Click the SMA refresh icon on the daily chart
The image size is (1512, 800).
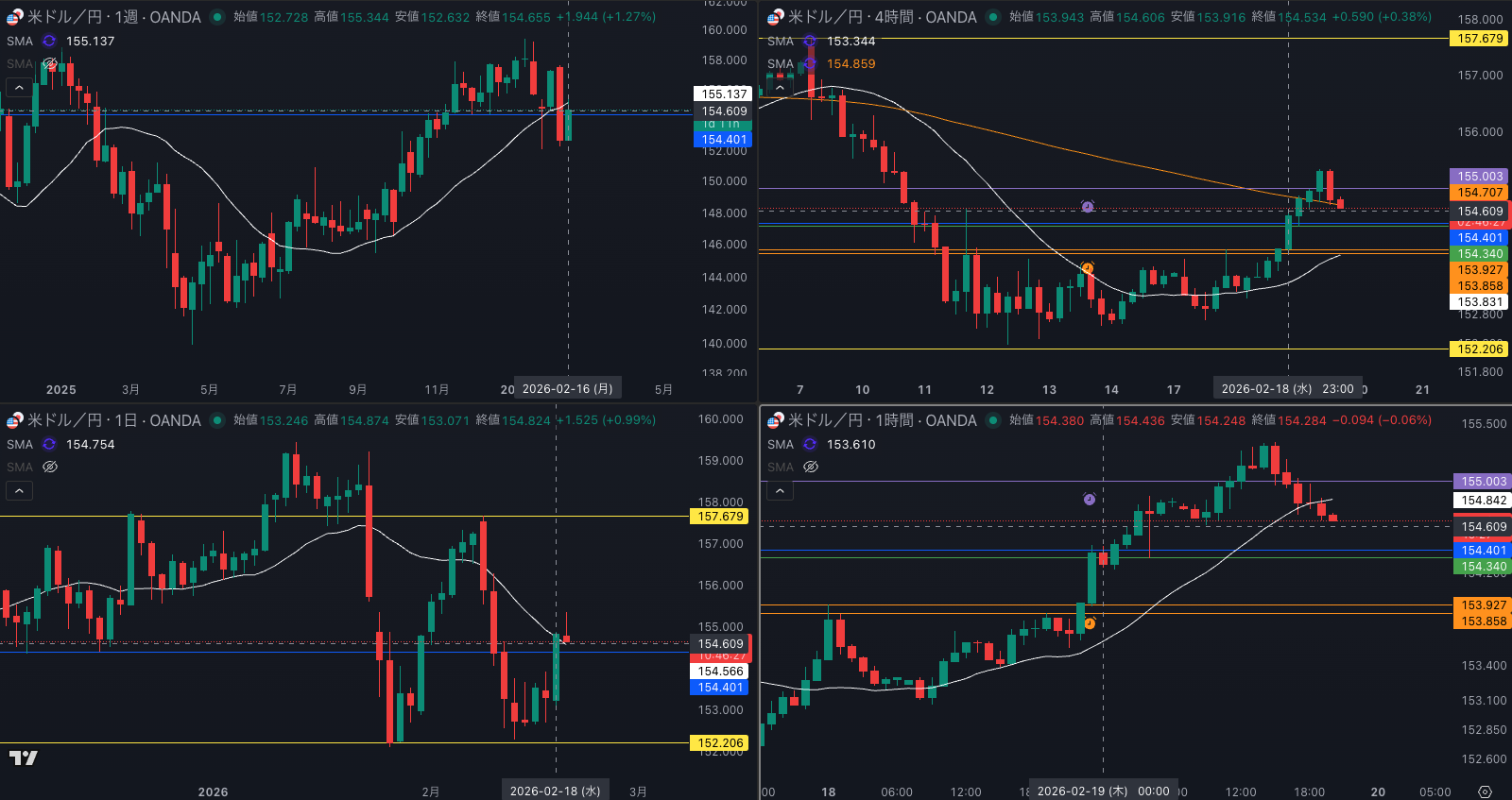pos(49,444)
